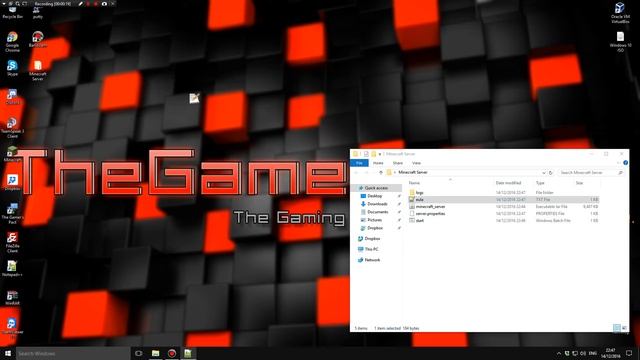Viewport: 640px width, 360px height.
Task: Launch Skype from the desktop
Action: [12, 68]
